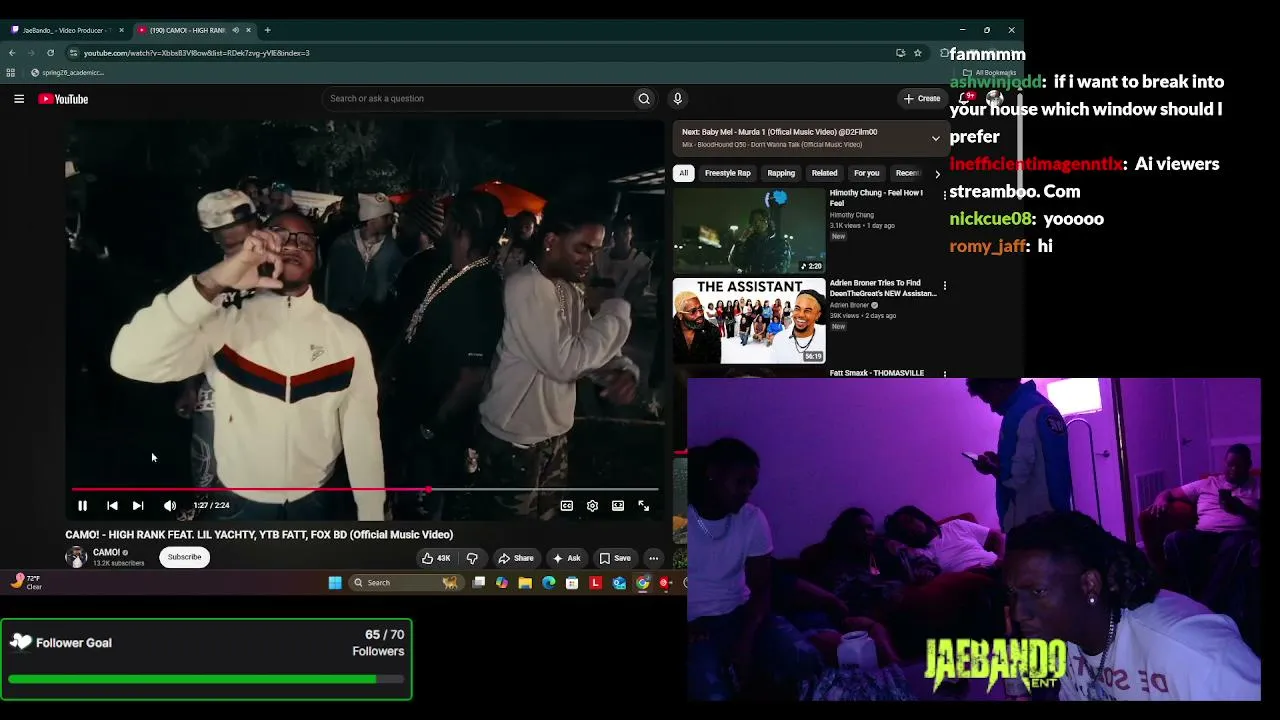Click the search magnifier button
Image resolution: width=1280 pixels, height=720 pixels.
(x=644, y=98)
